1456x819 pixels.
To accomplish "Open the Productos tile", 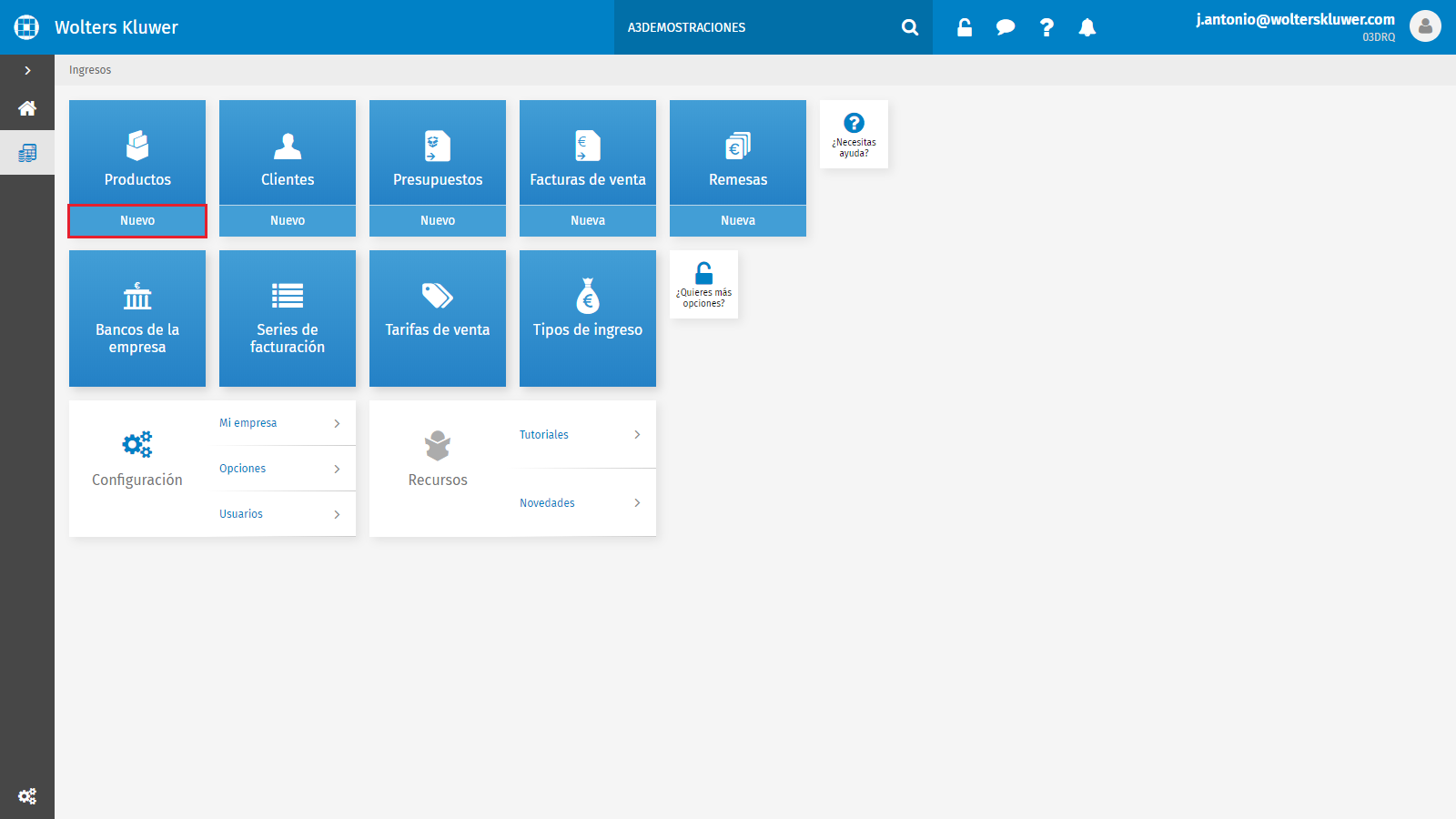I will [137, 152].
